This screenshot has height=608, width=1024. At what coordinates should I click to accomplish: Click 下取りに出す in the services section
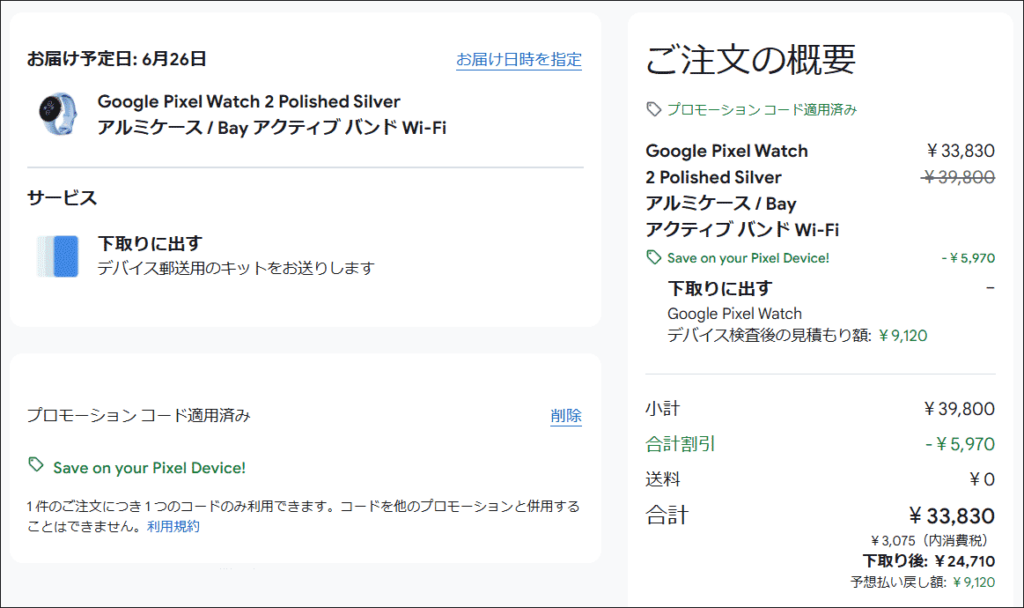tap(150, 244)
